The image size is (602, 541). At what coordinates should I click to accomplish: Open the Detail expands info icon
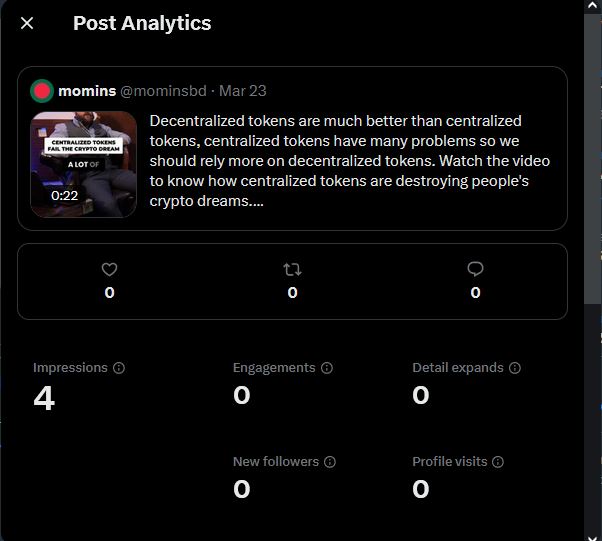click(515, 368)
